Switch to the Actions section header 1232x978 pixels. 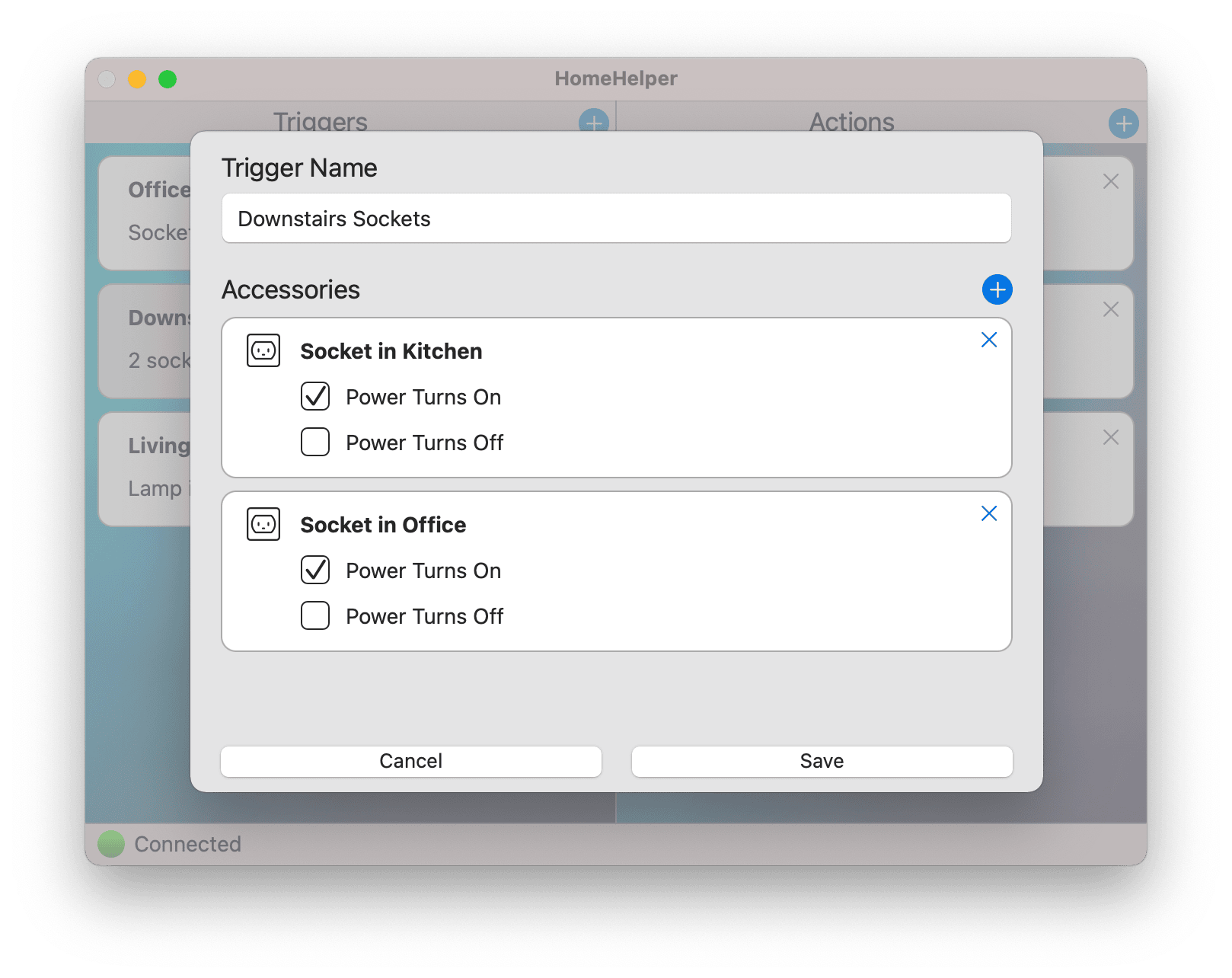(x=851, y=122)
